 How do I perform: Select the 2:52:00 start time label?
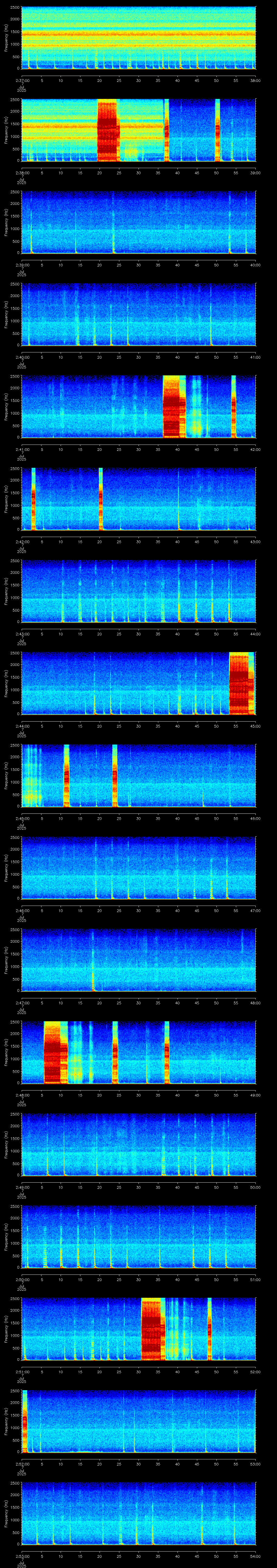[x=21, y=1464]
